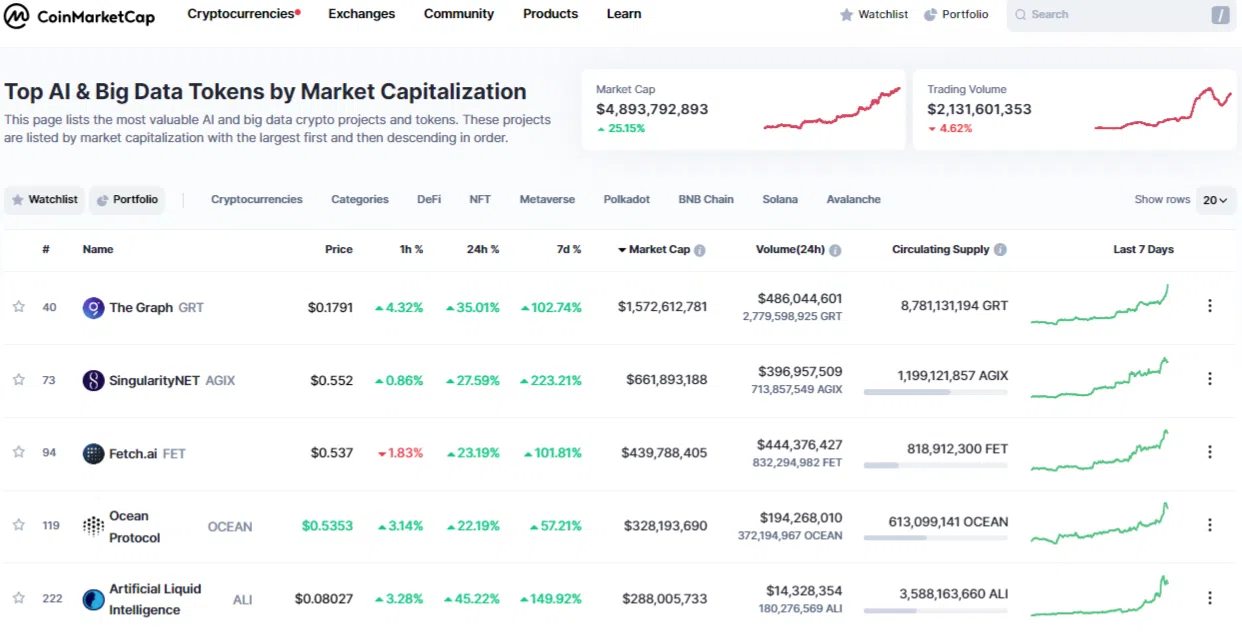This screenshot has width=1242, height=634.
Task: Open the Learn top menu
Action: (x=624, y=14)
